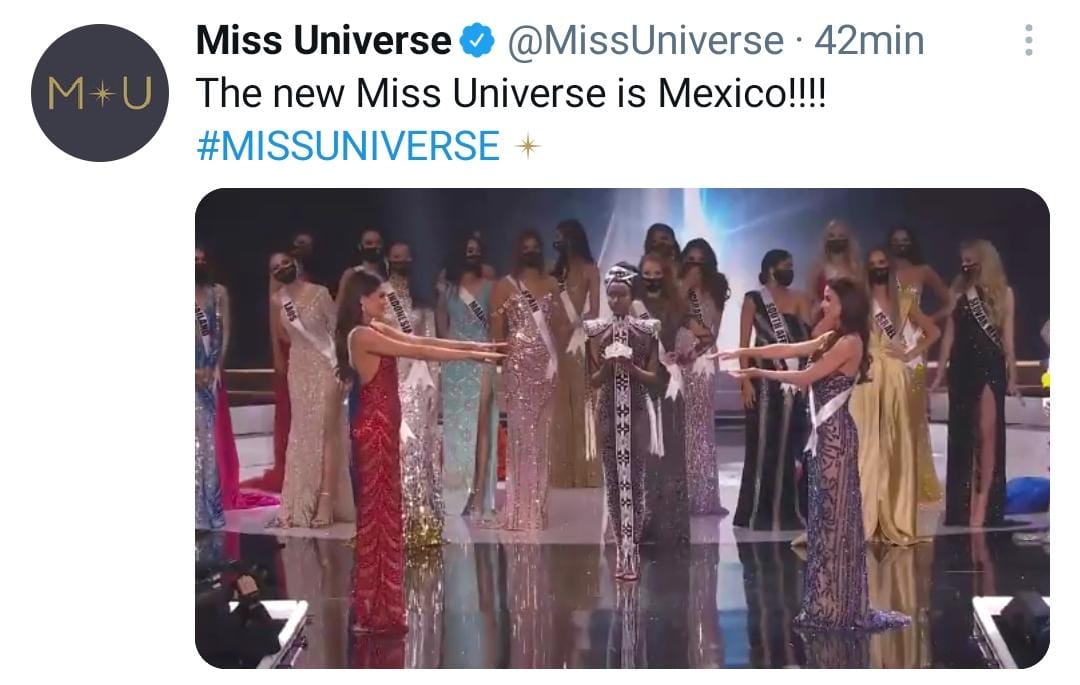
Task: Open the @MissUniverse handle
Action: coord(645,40)
